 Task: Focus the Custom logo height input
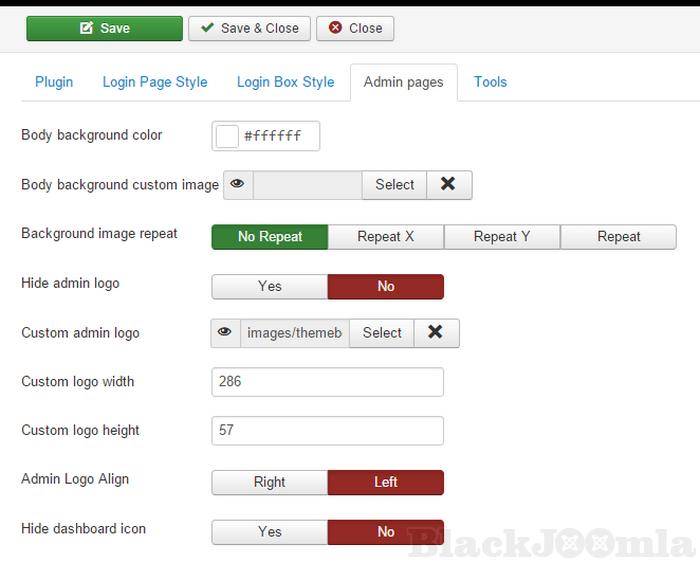(327, 430)
